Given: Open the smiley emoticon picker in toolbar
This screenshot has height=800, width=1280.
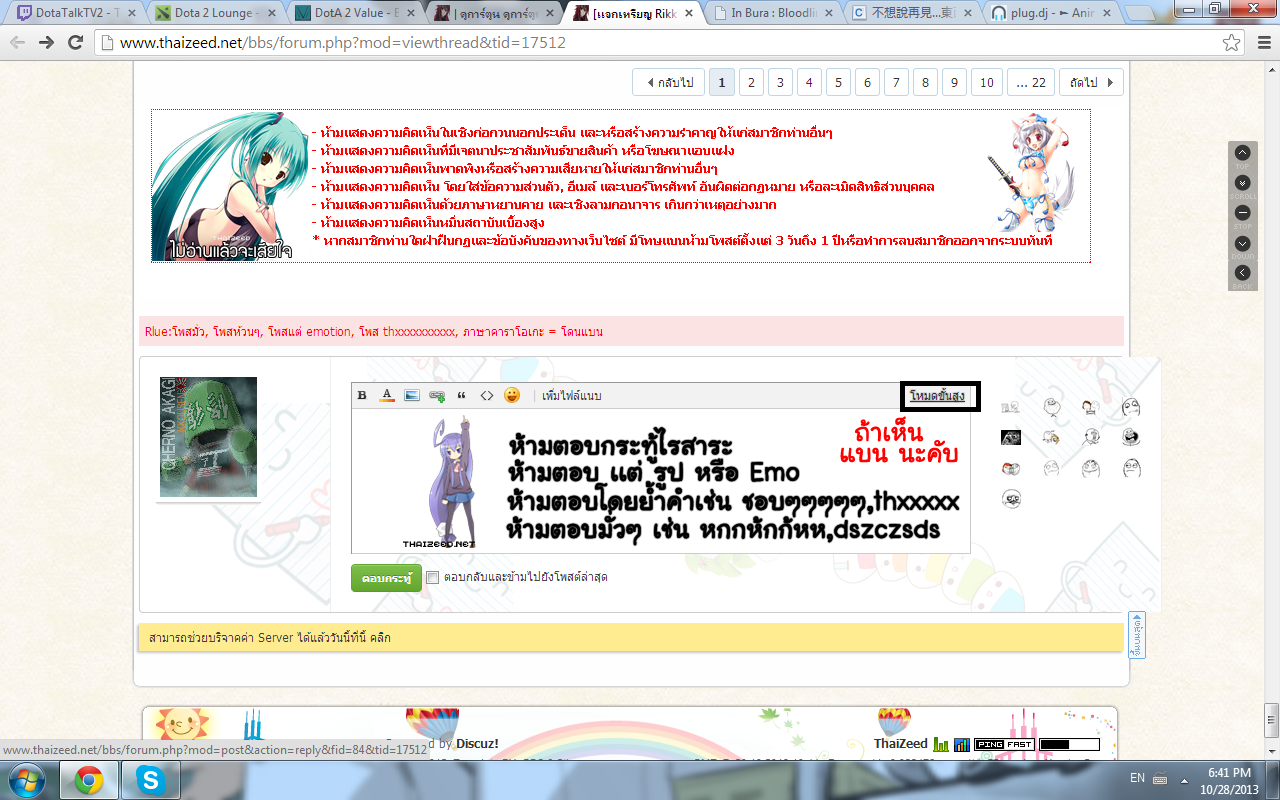Looking at the screenshot, I should pyautogui.click(x=512, y=395).
